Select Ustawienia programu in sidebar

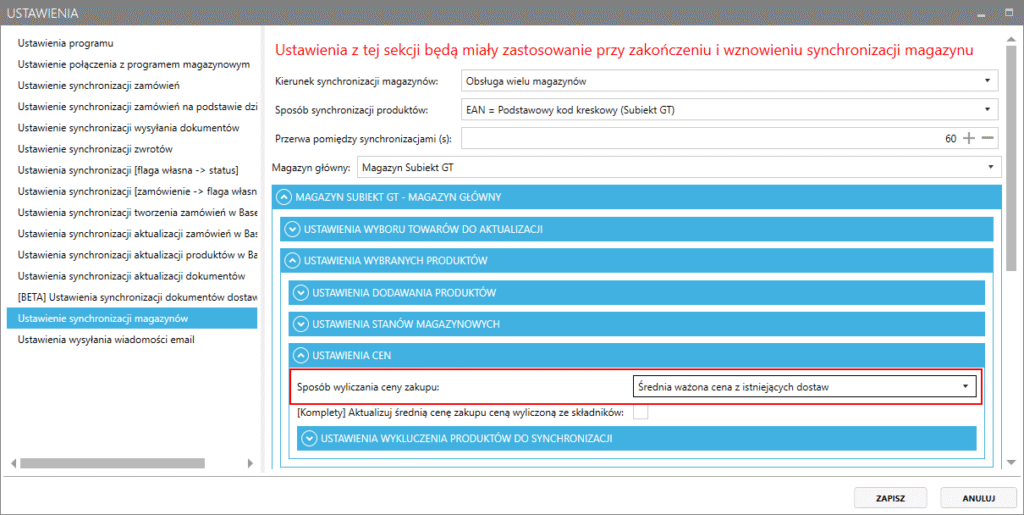pyautogui.click(x=65, y=43)
